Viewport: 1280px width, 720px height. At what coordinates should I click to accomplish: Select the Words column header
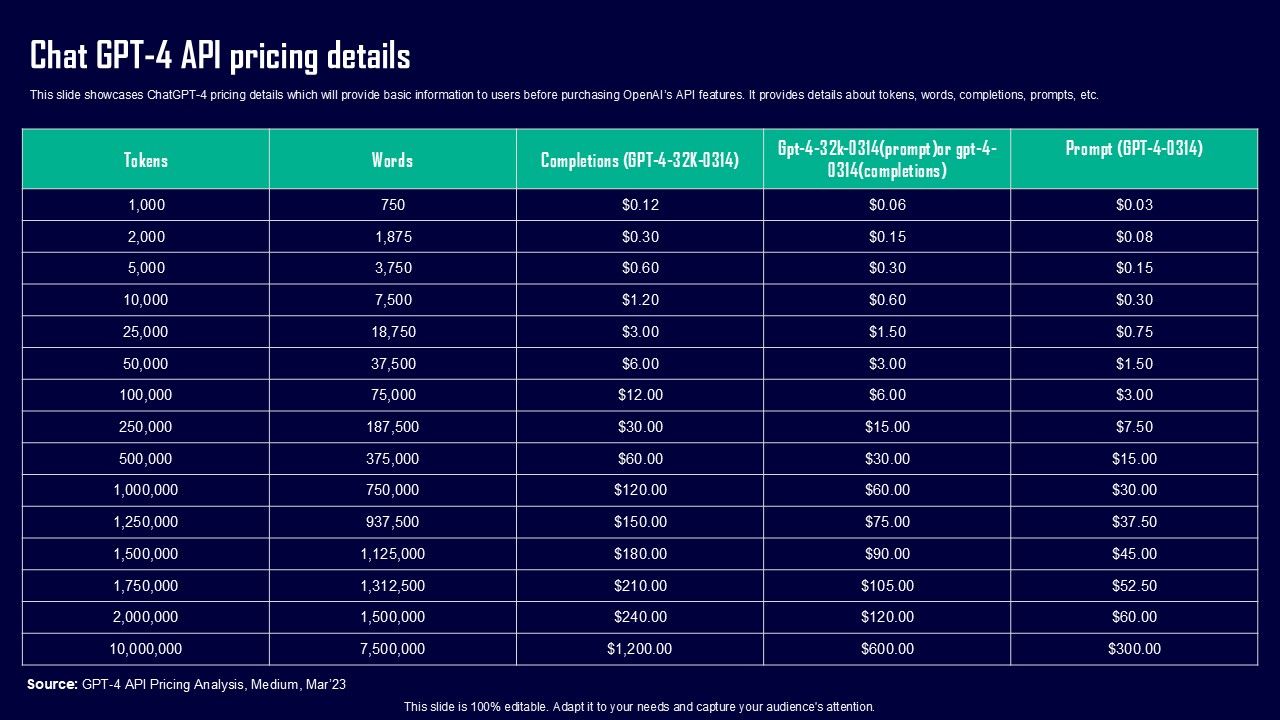click(x=392, y=160)
